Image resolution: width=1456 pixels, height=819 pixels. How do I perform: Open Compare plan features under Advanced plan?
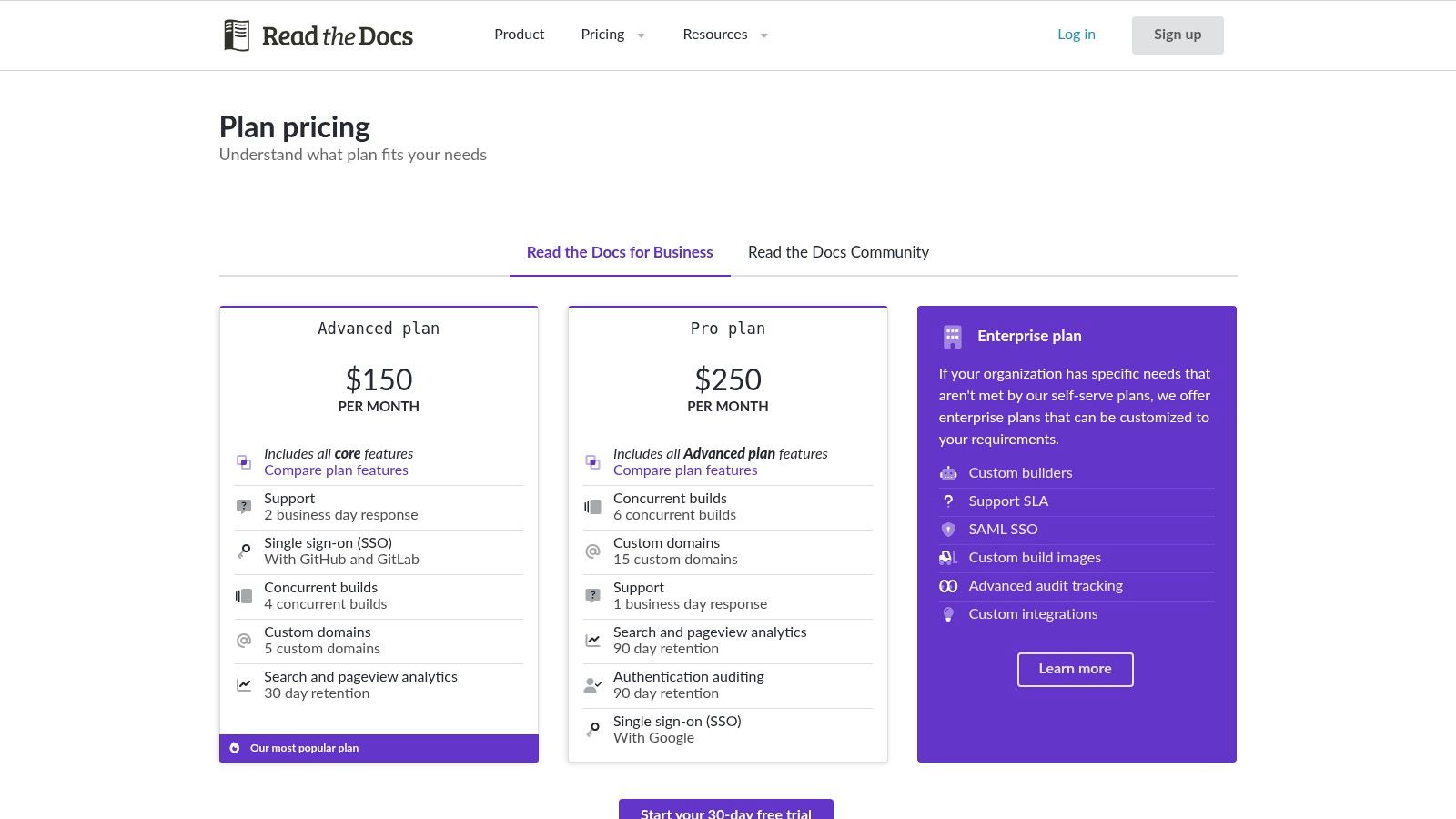tap(336, 470)
